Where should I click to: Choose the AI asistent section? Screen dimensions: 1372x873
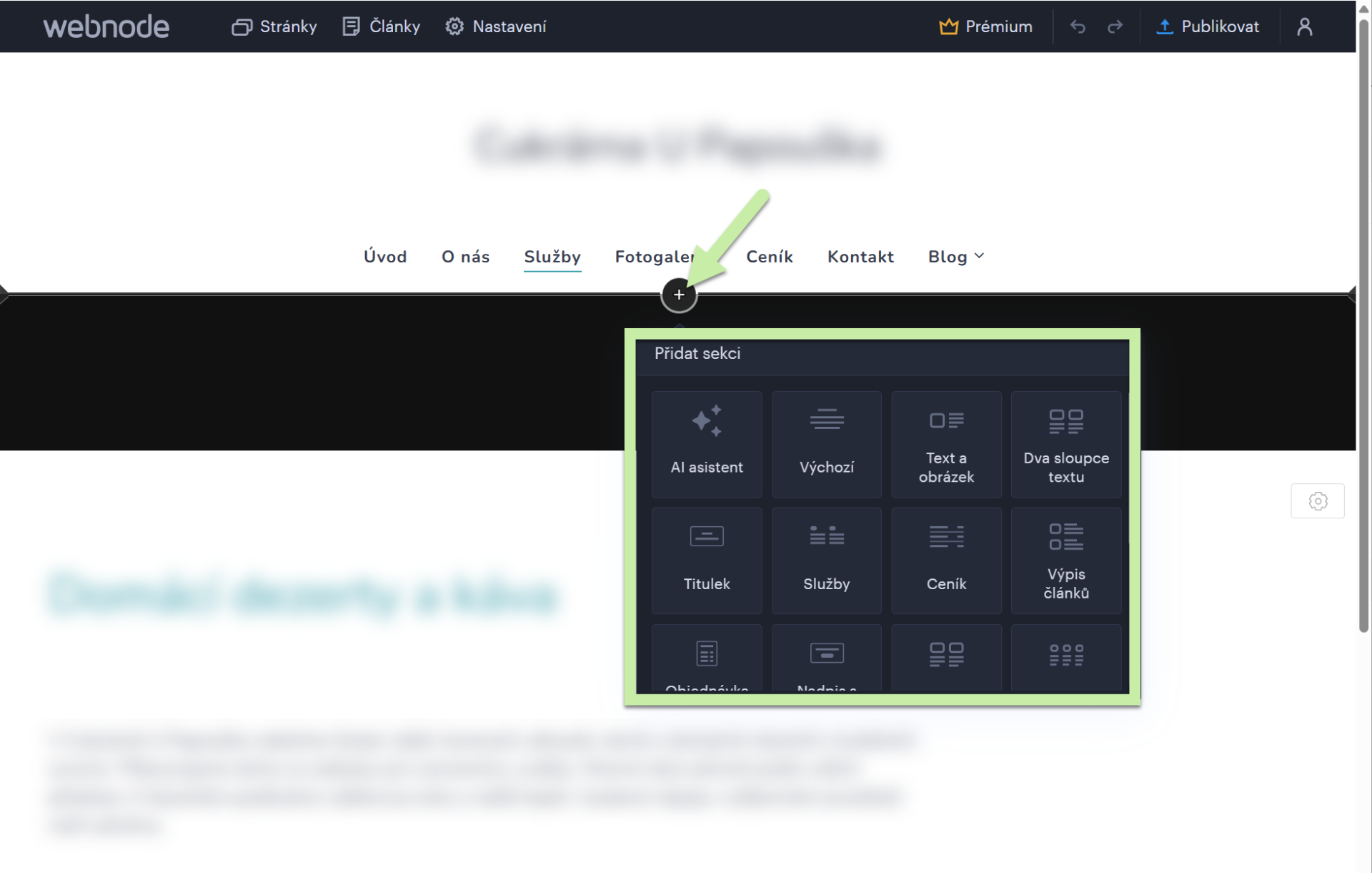point(707,444)
